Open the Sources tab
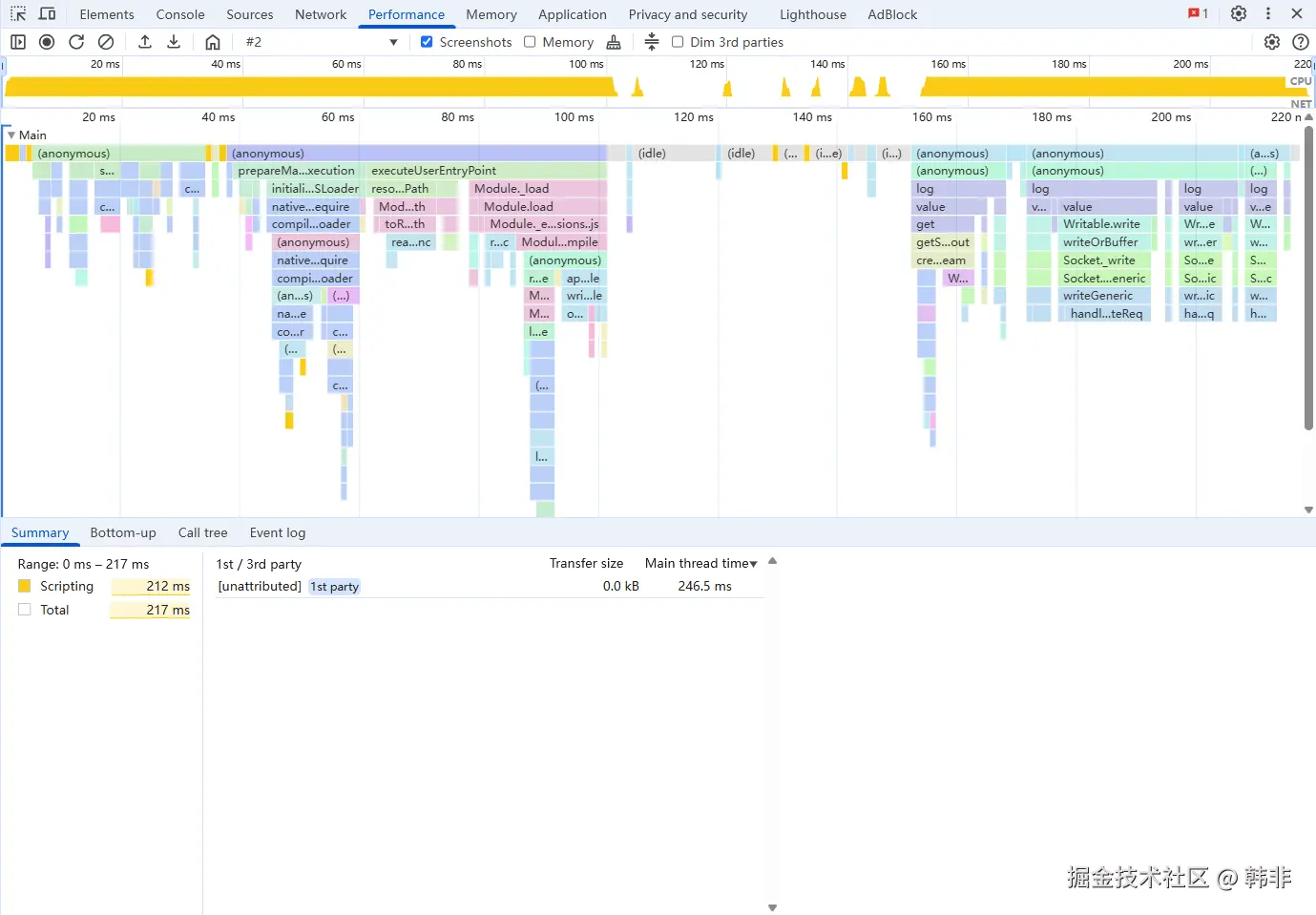1316x915 pixels. [250, 14]
